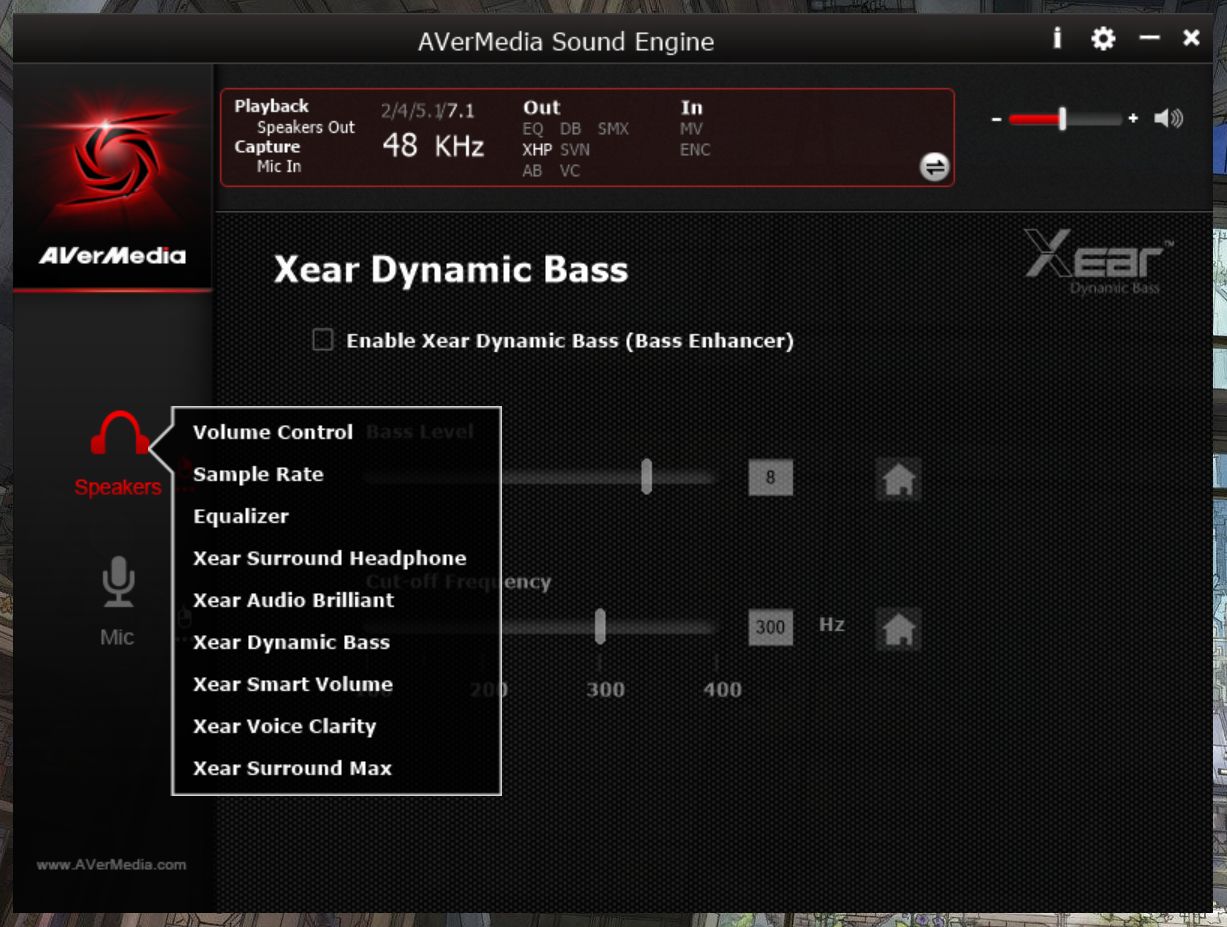
Task: Click the MV indicator under In
Action: [691, 129]
